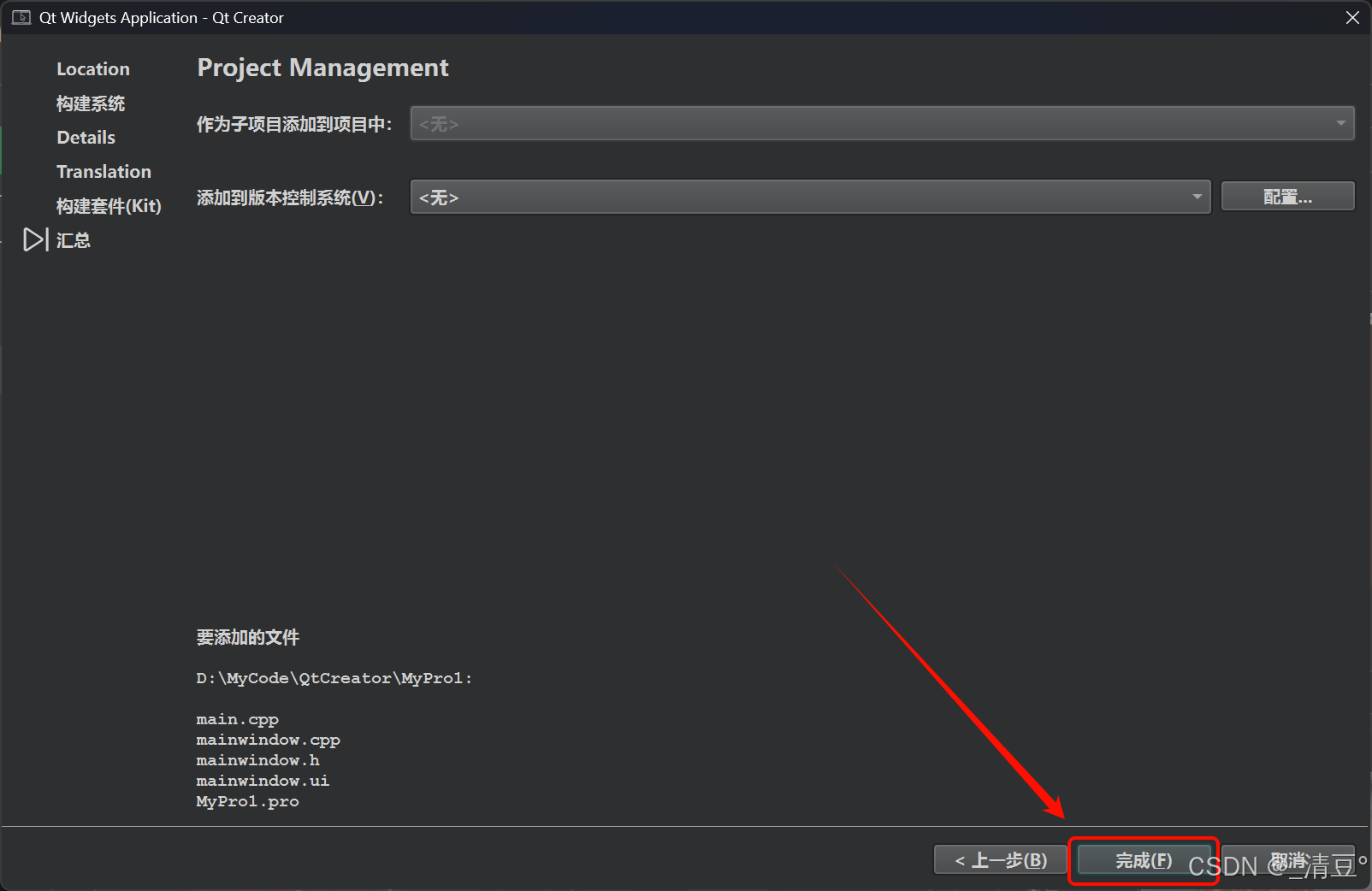Click the mainwindow.h file name
The width and height of the screenshot is (1372, 891).
pyautogui.click(x=257, y=760)
